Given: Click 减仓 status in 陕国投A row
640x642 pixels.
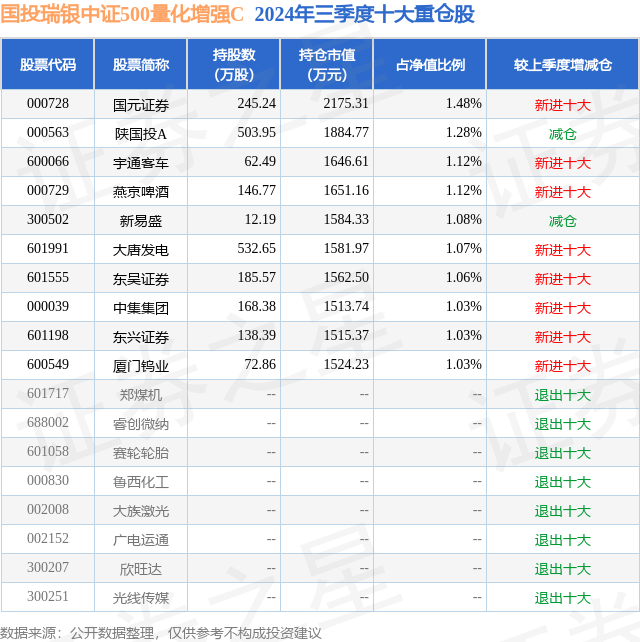Looking at the screenshot, I should [563, 134].
